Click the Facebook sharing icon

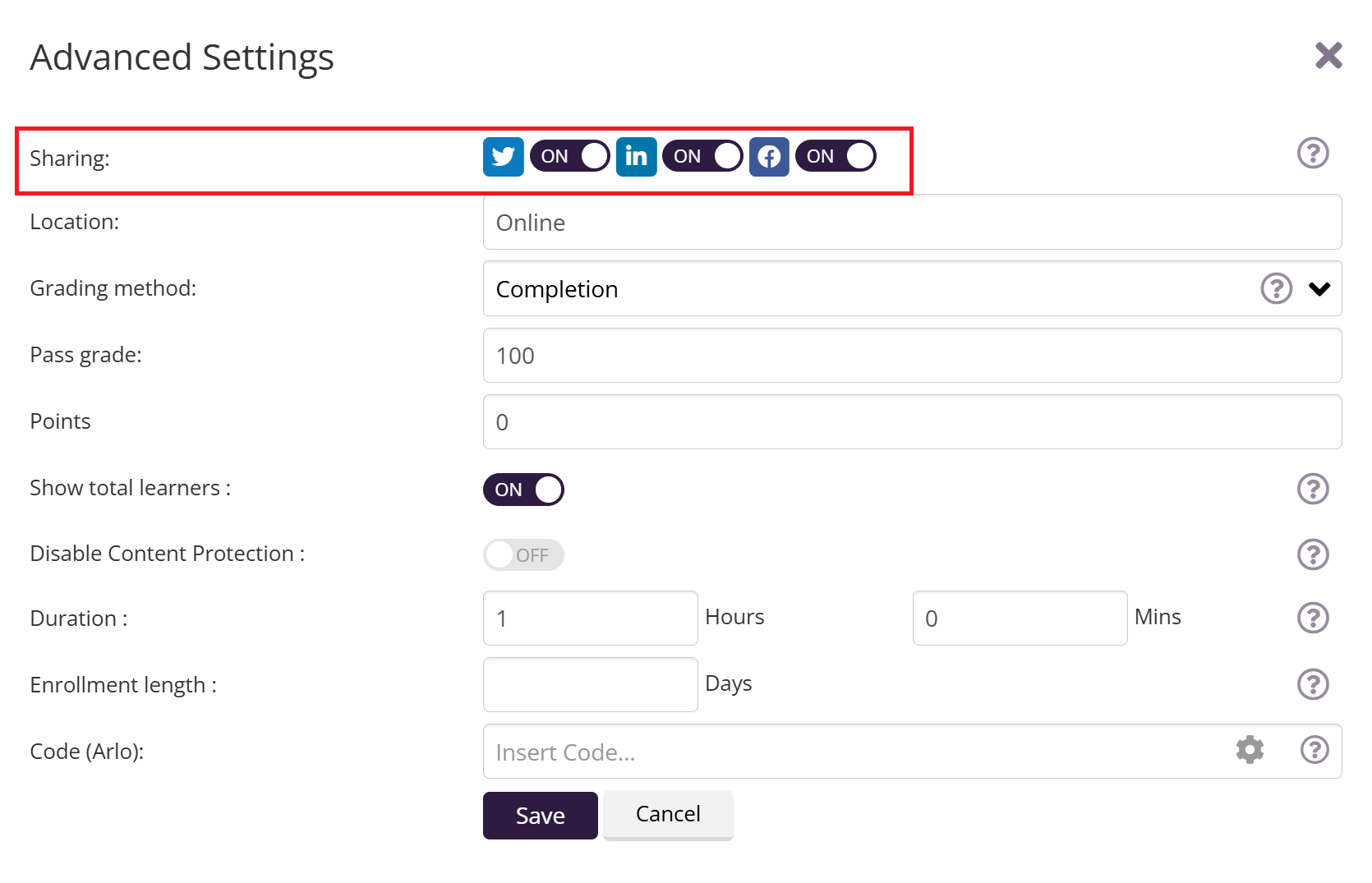[769, 157]
